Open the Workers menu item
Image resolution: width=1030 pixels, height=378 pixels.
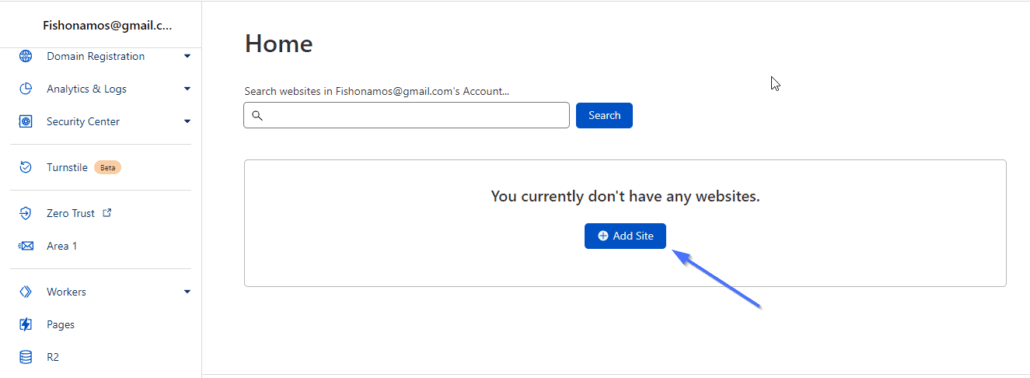click(x=66, y=292)
